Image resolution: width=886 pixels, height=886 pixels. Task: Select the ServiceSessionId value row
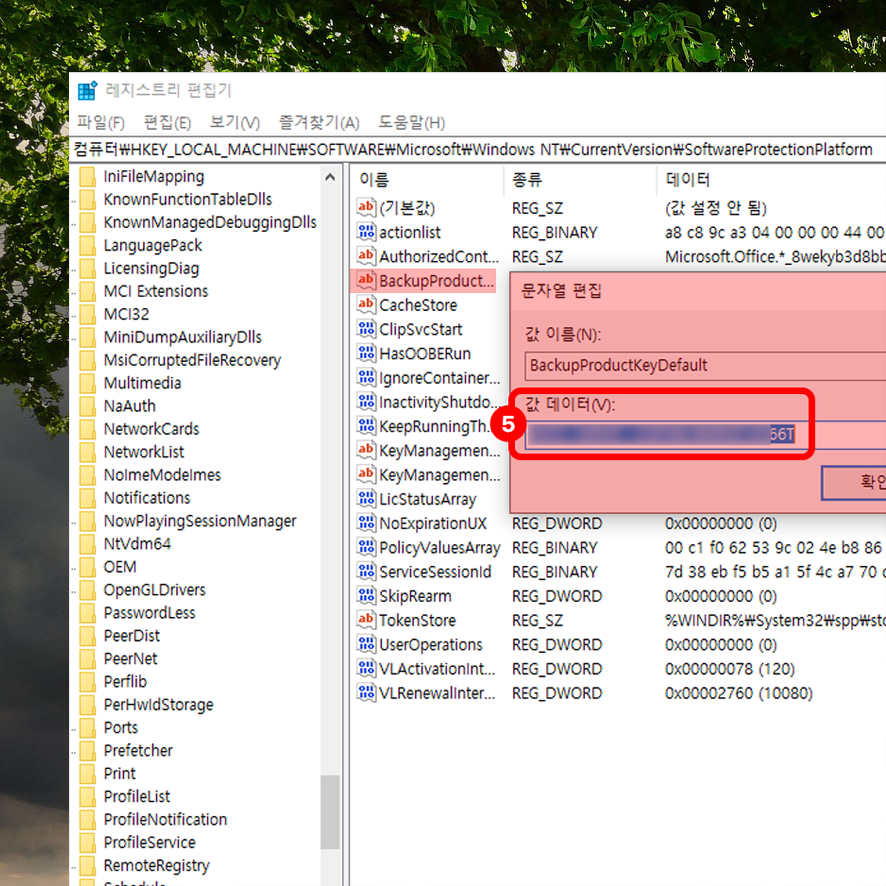coord(620,572)
